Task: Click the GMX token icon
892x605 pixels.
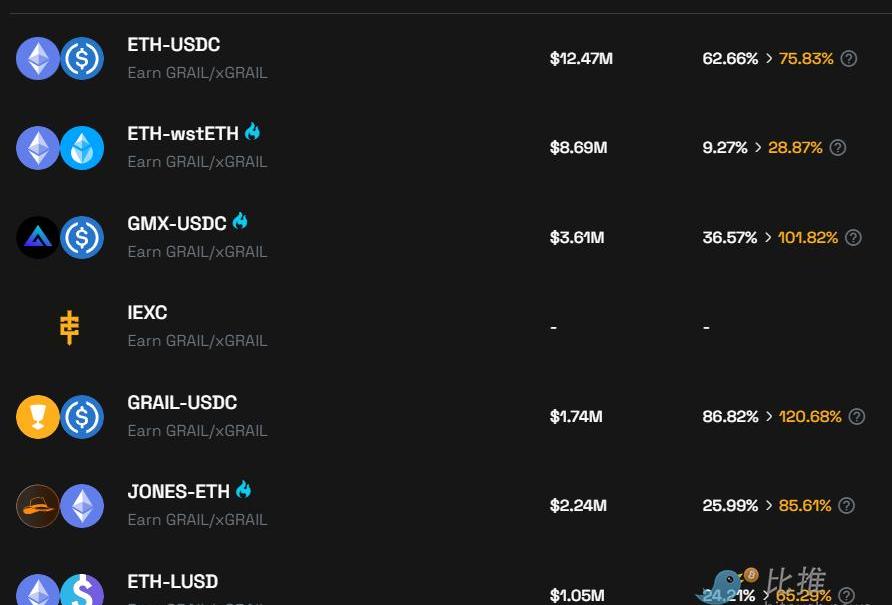Action: (38, 238)
